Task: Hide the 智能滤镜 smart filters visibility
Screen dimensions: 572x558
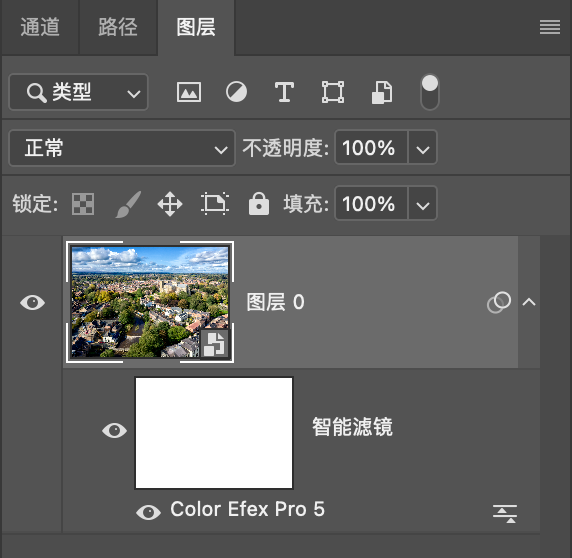Action: point(115,430)
